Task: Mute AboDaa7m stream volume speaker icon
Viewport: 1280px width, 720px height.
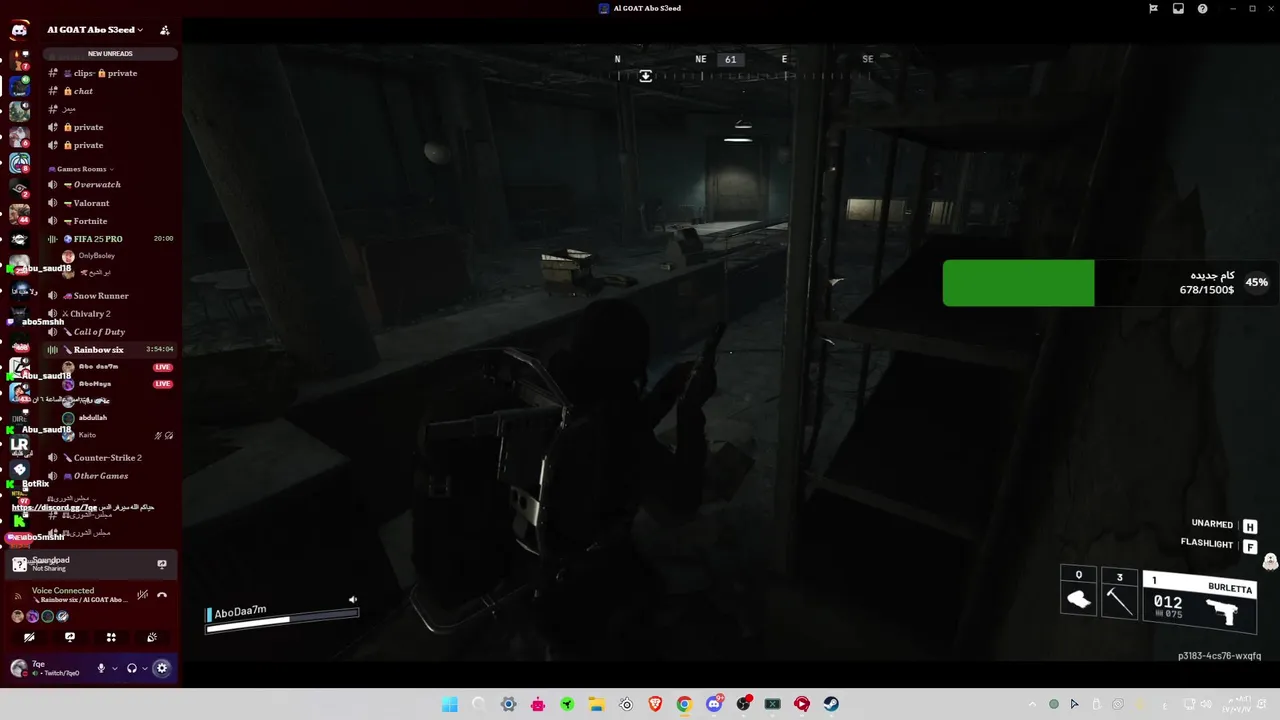Action: (352, 600)
